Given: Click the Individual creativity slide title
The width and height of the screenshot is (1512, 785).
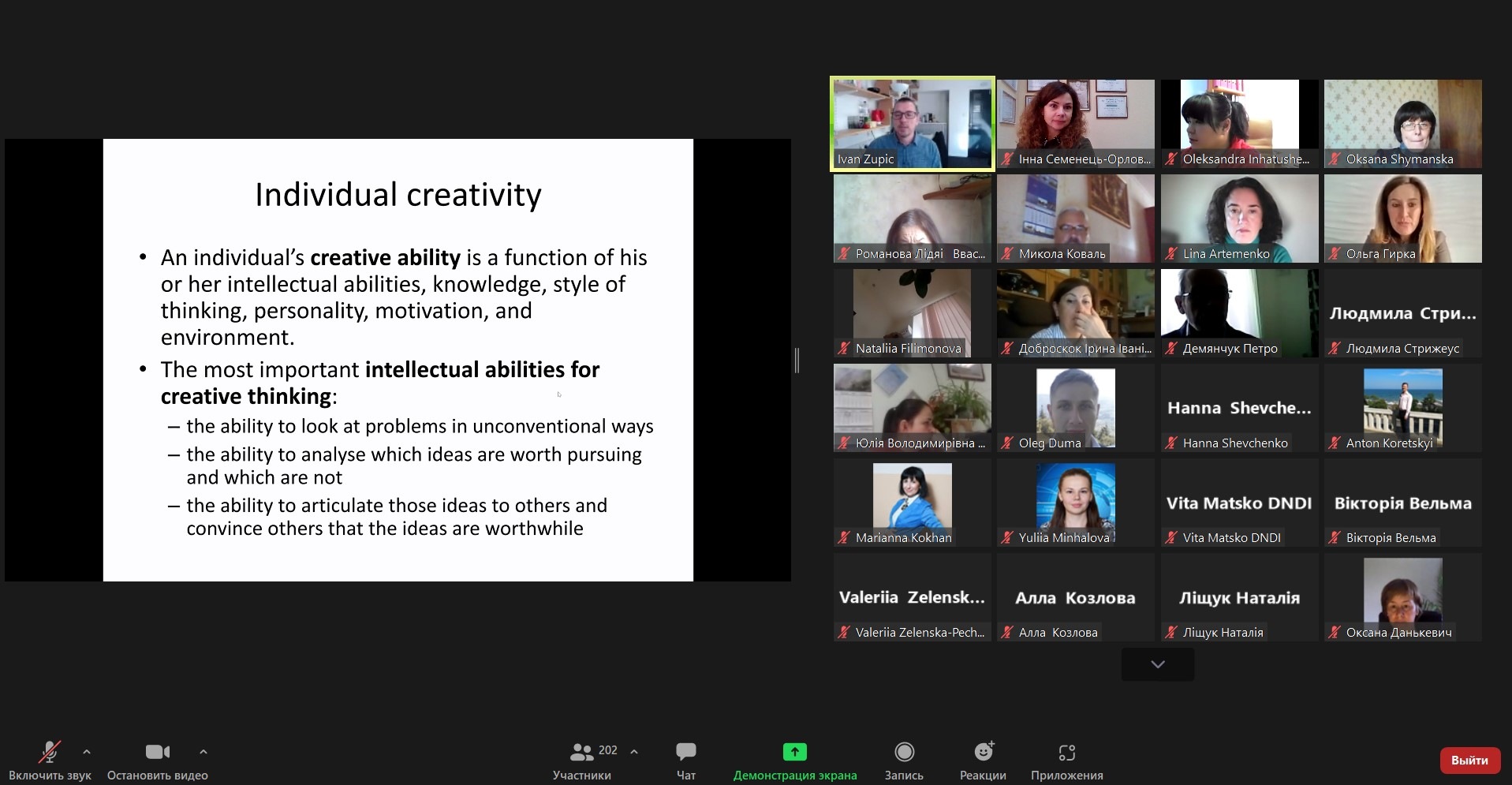Looking at the screenshot, I should click(398, 195).
